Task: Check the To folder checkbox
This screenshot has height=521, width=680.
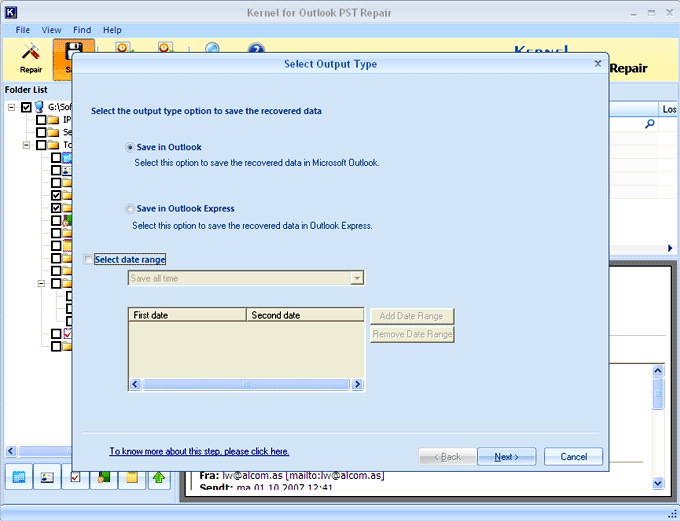Action: coord(41,144)
